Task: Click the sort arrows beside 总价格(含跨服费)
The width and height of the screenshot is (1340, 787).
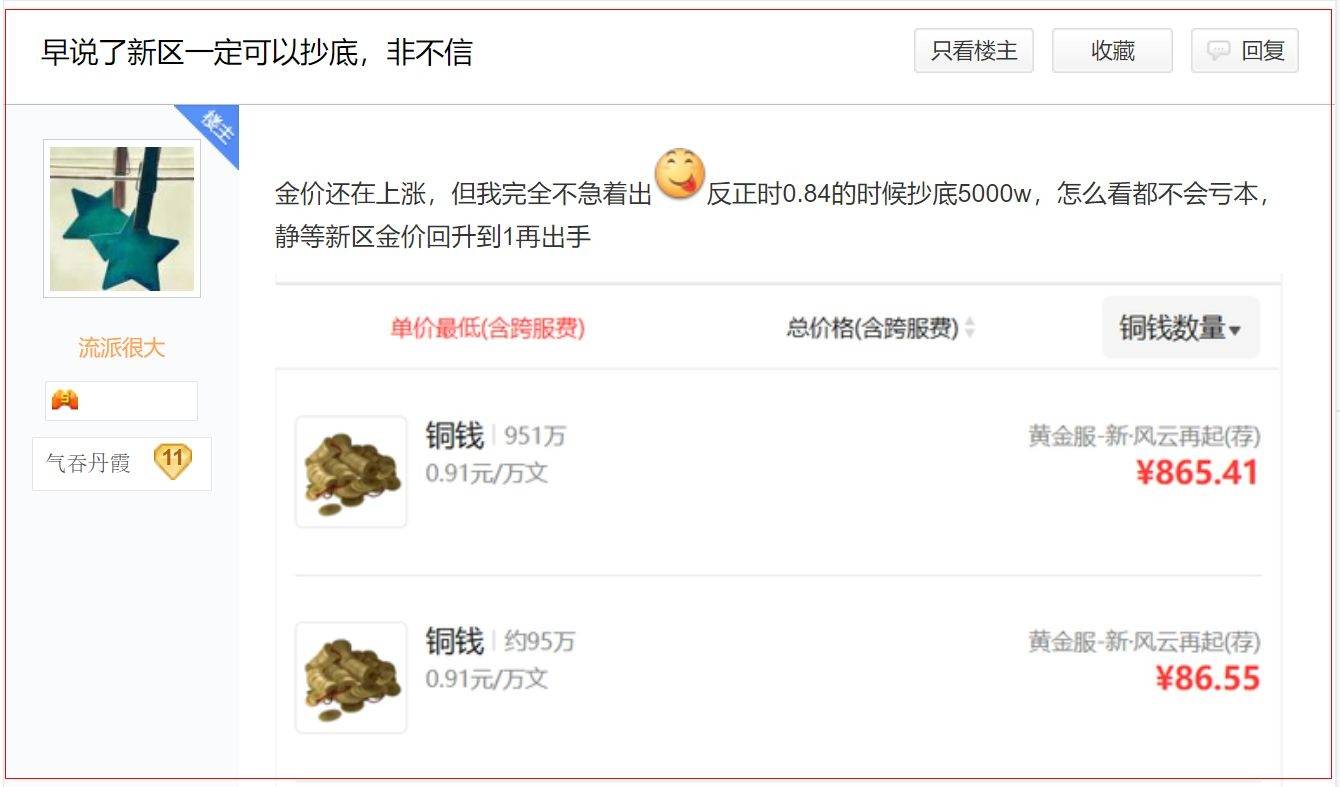Action: 969,328
